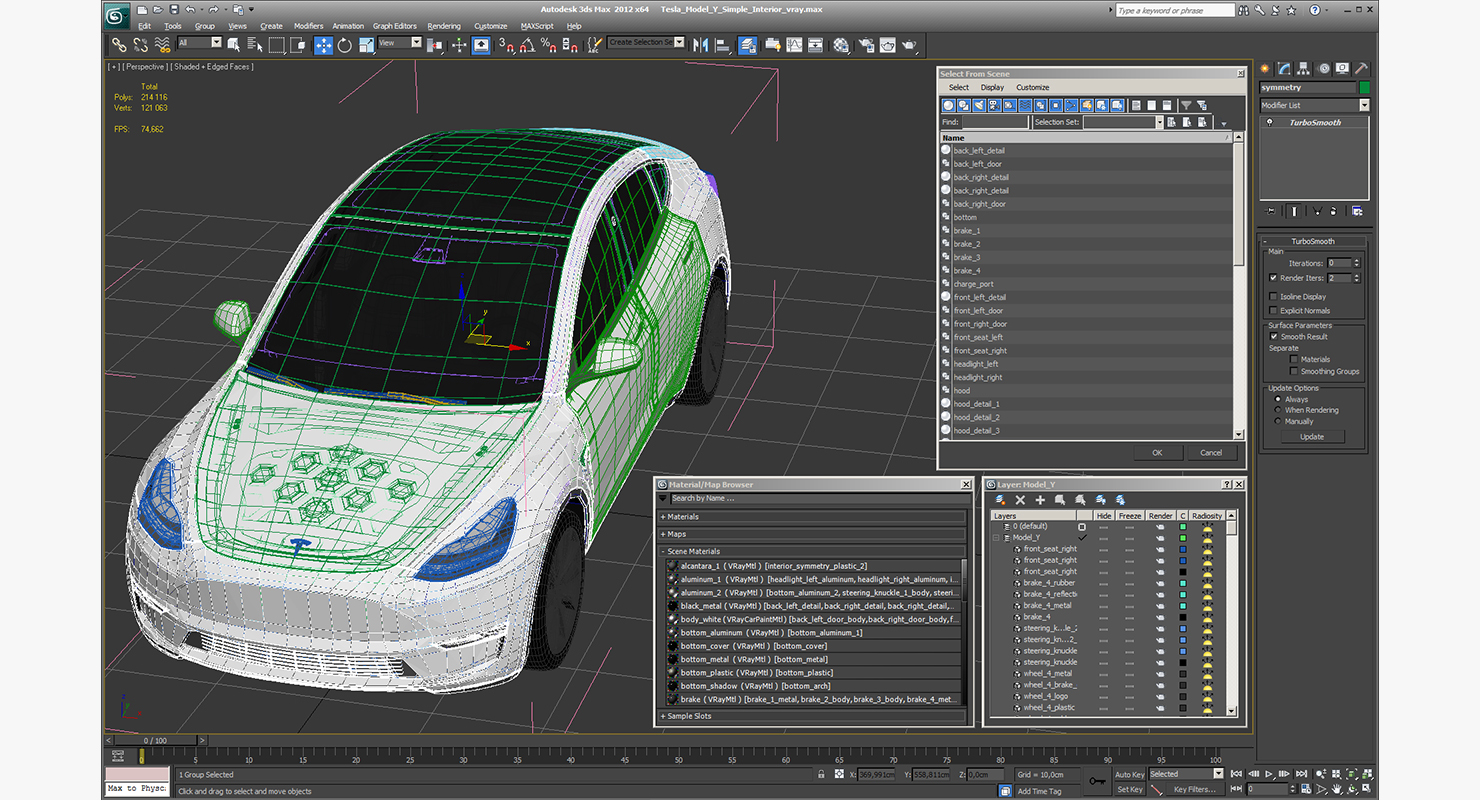Click Create New Layer icon in Layer window
This screenshot has width=1480, height=800.
tap(1000, 499)
